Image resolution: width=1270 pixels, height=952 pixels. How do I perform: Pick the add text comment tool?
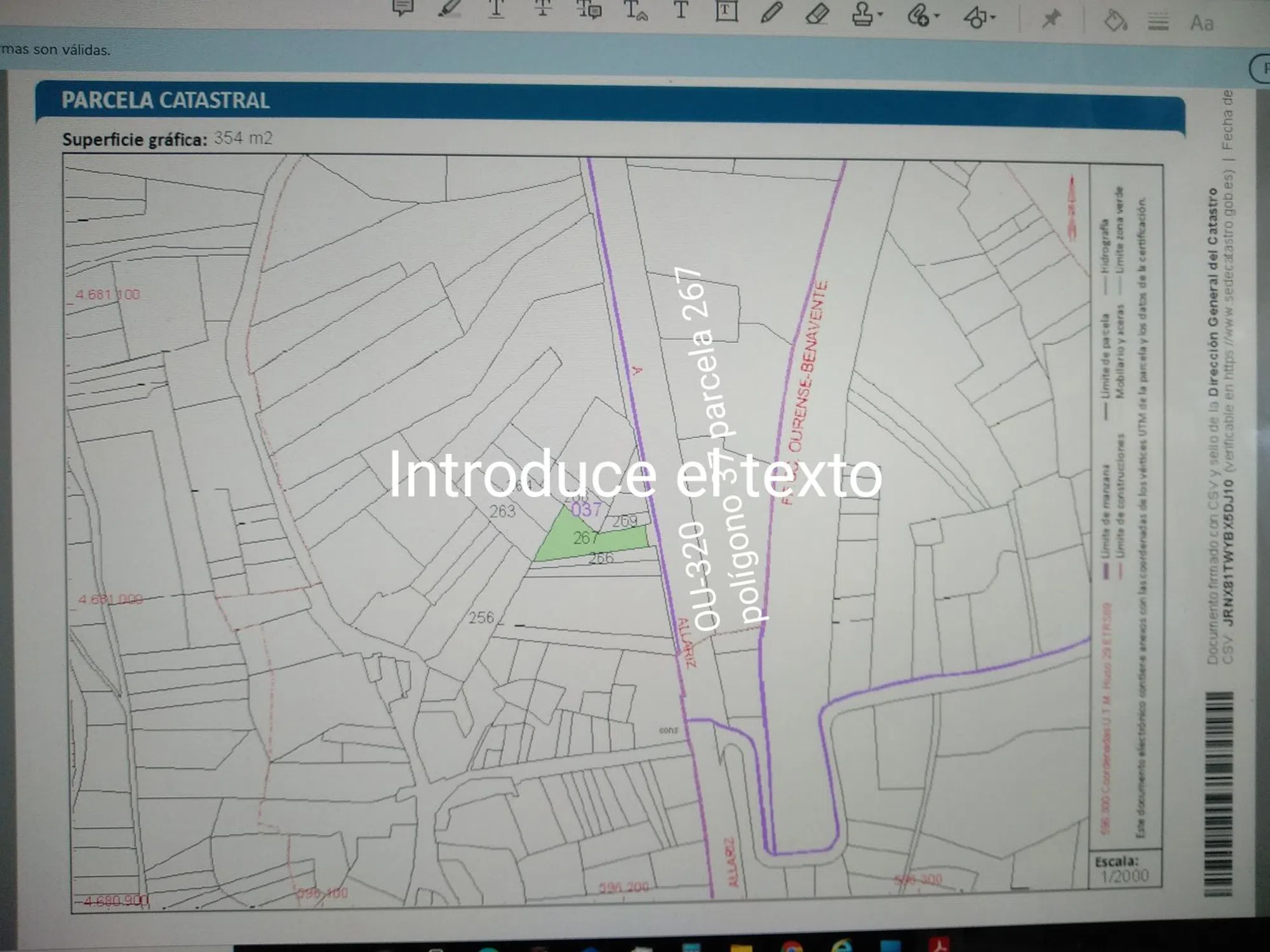tap(681, 10)
